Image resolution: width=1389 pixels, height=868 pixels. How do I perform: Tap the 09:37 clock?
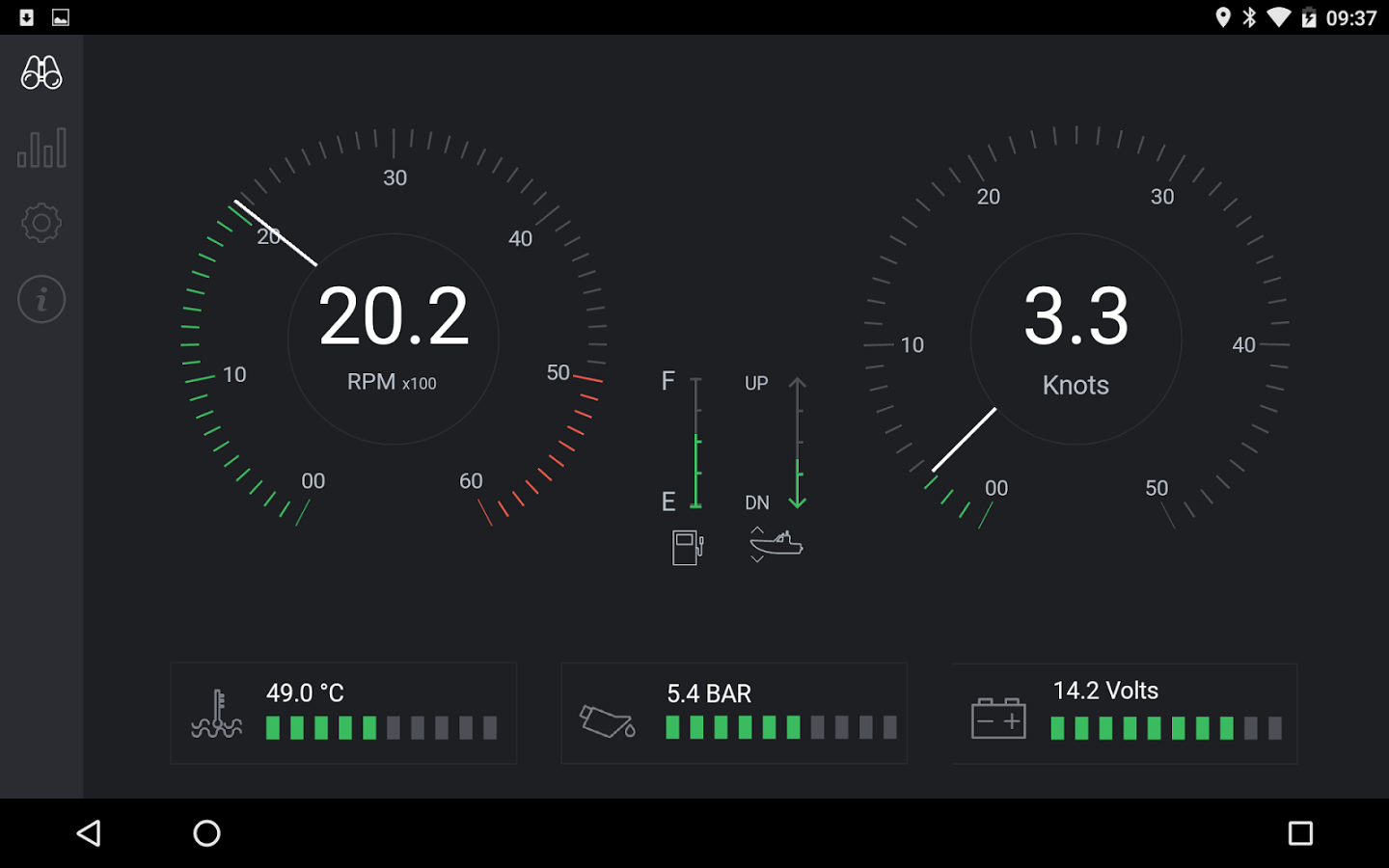[1350, 17]
